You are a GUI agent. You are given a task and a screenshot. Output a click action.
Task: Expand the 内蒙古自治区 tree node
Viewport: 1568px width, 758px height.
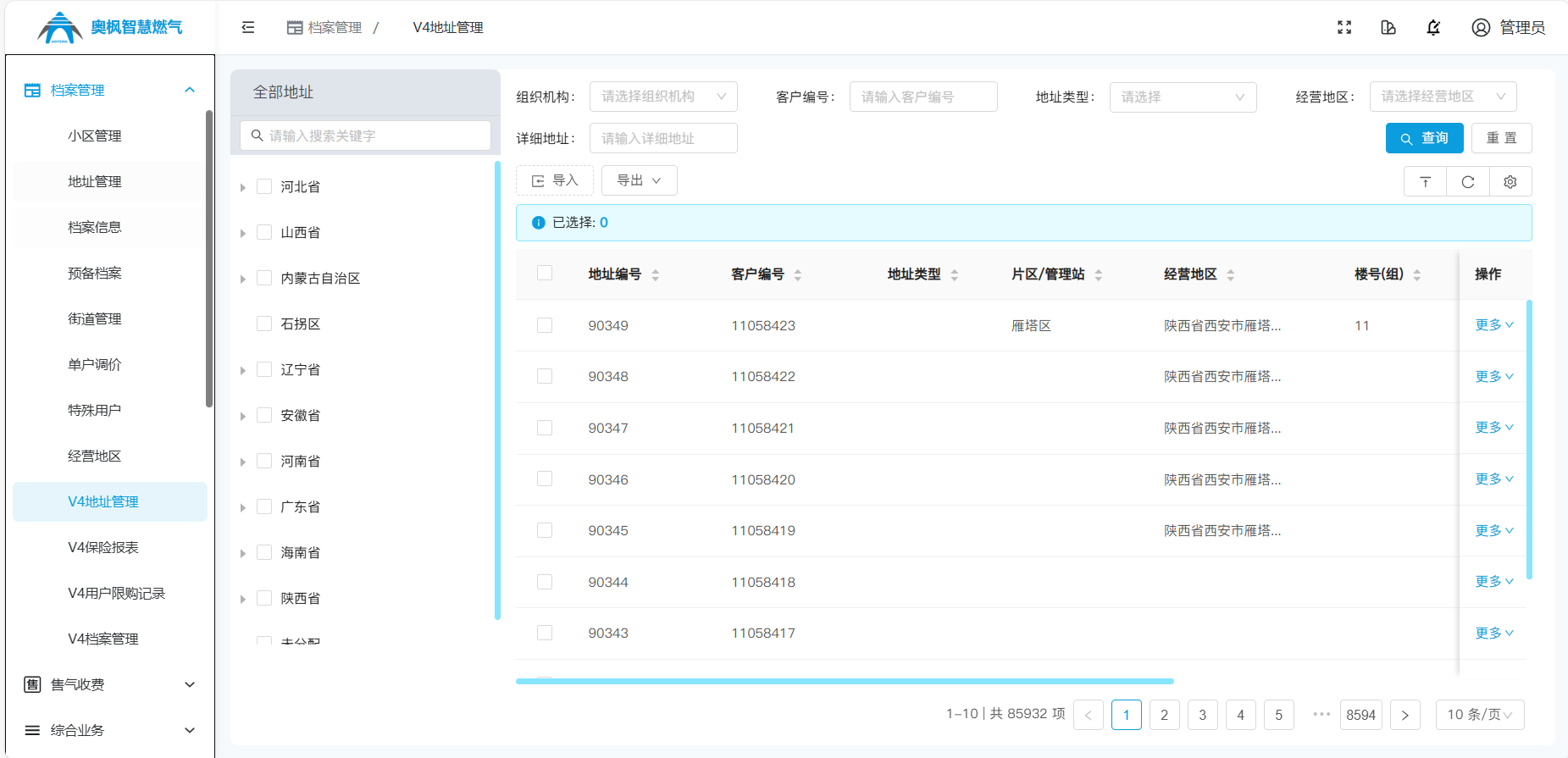pos(243,279)
